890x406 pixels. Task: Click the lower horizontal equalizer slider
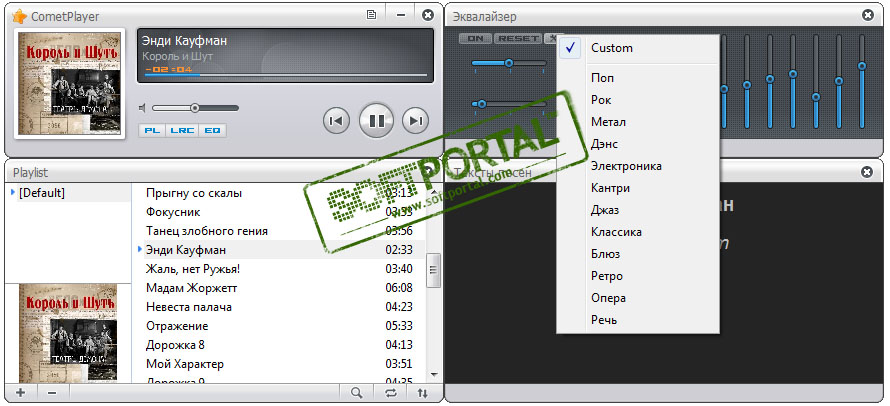(x=509, y=104)
